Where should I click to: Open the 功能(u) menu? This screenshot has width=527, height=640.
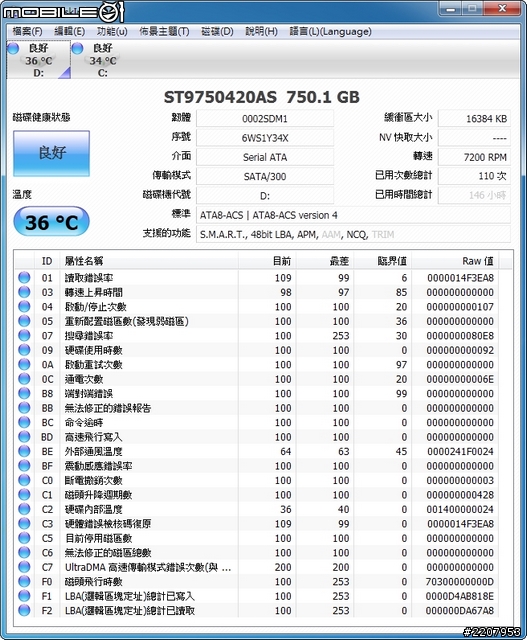click(112, 31)
